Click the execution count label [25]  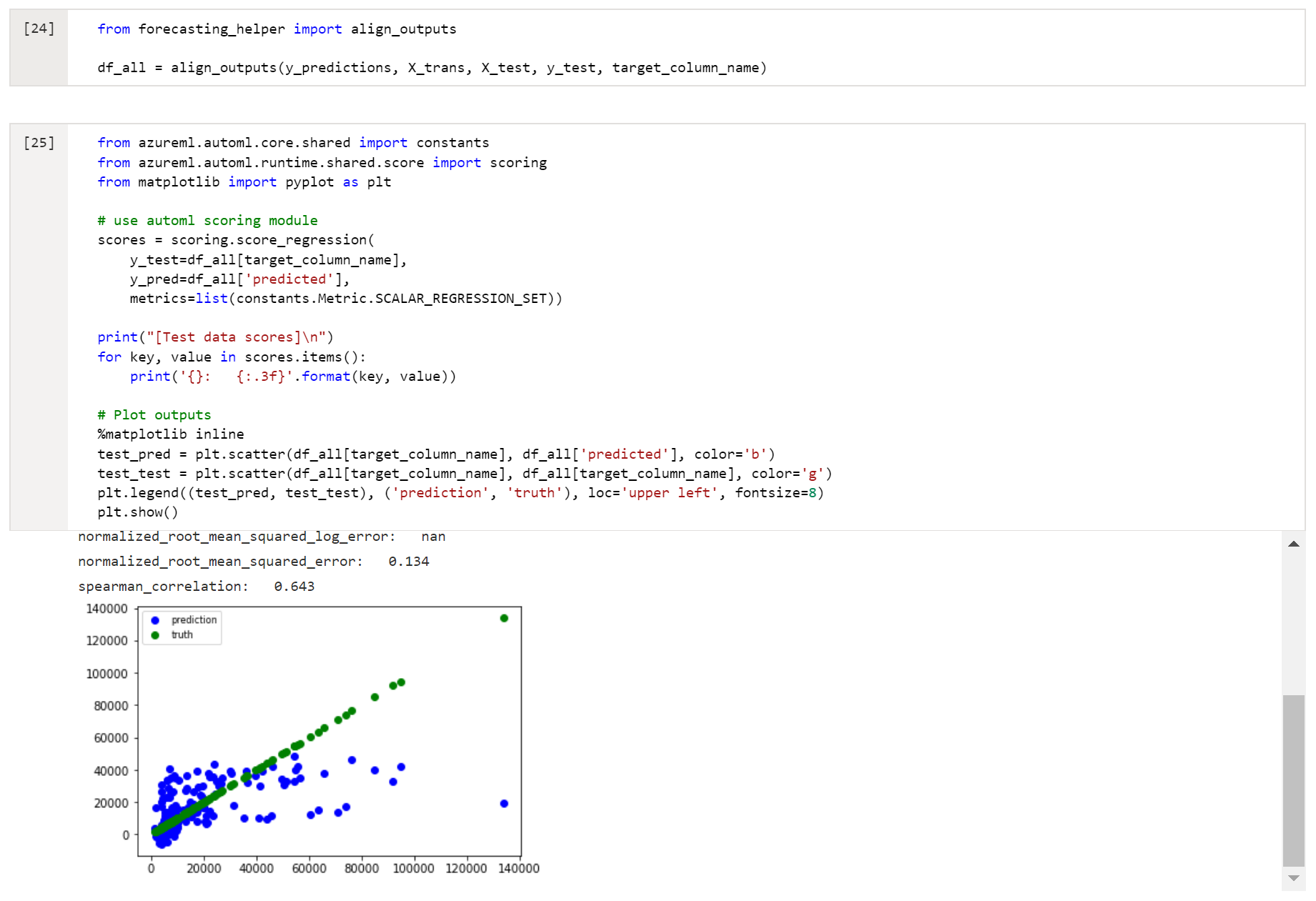tap(39, 142)
